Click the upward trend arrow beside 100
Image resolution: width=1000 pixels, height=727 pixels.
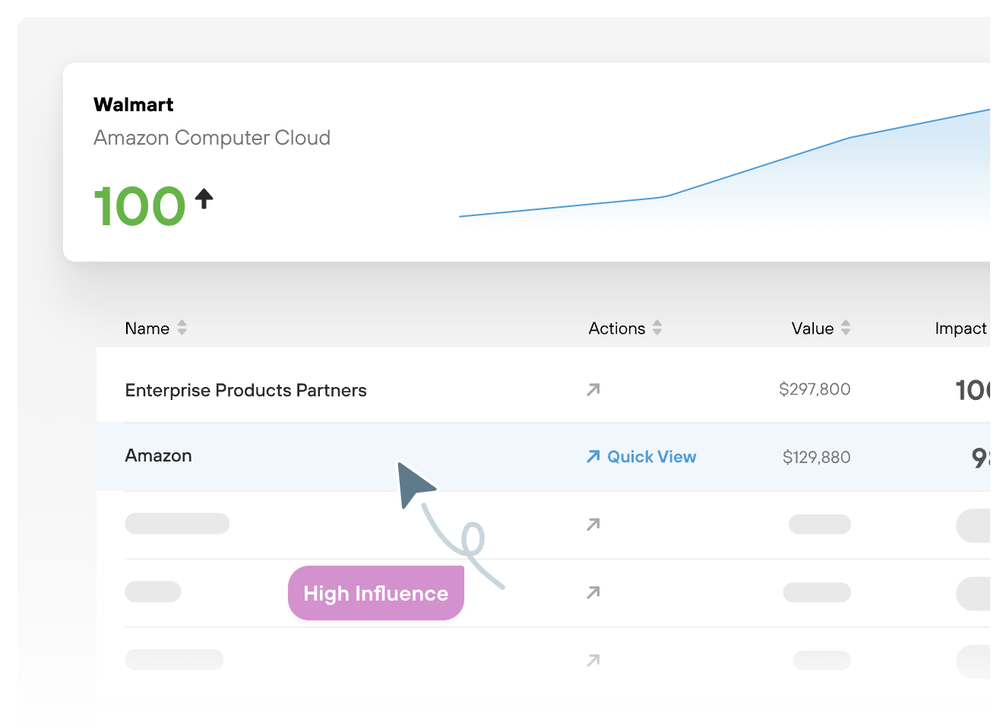pos(204,199)
